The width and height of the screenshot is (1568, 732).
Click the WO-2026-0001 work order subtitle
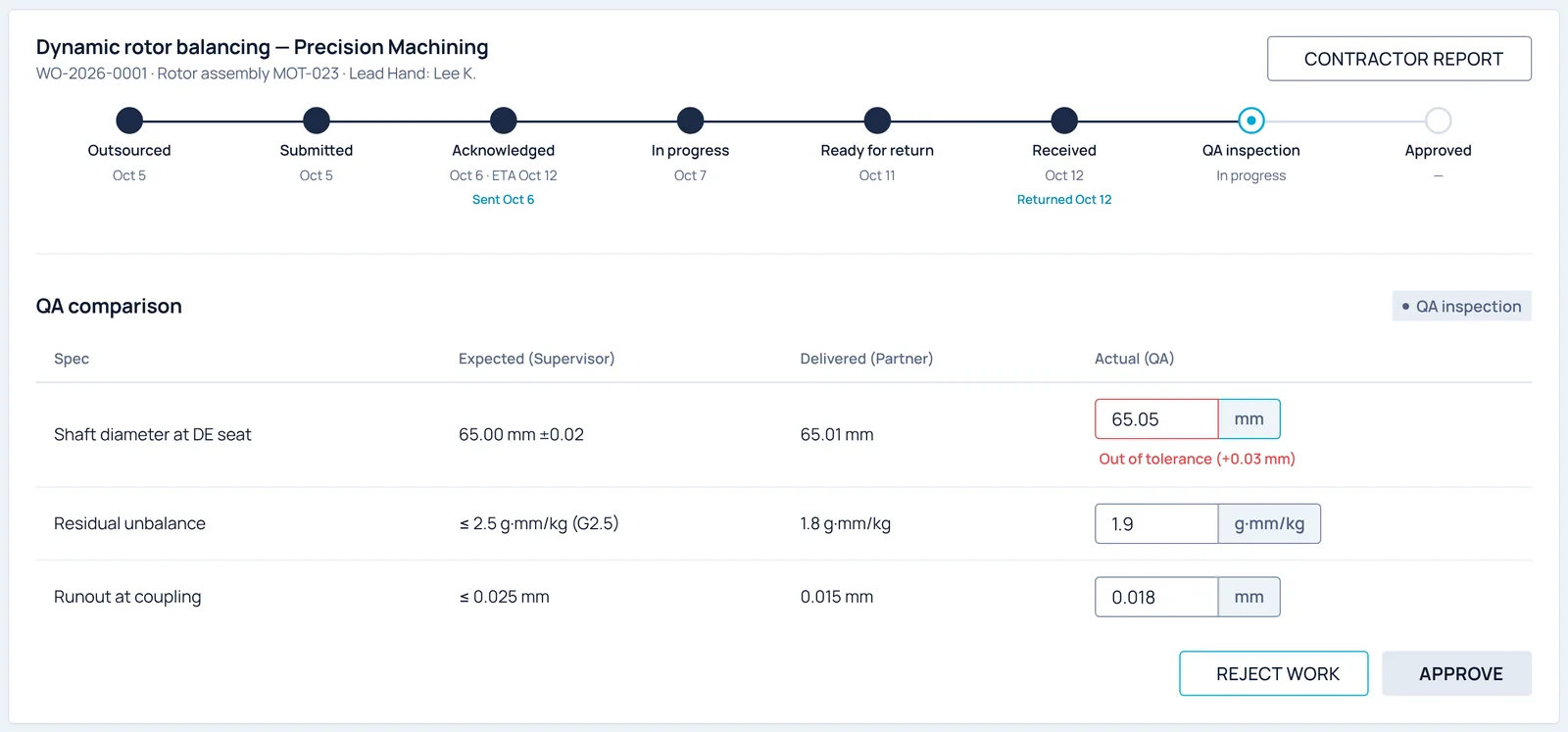pos(256,73)
